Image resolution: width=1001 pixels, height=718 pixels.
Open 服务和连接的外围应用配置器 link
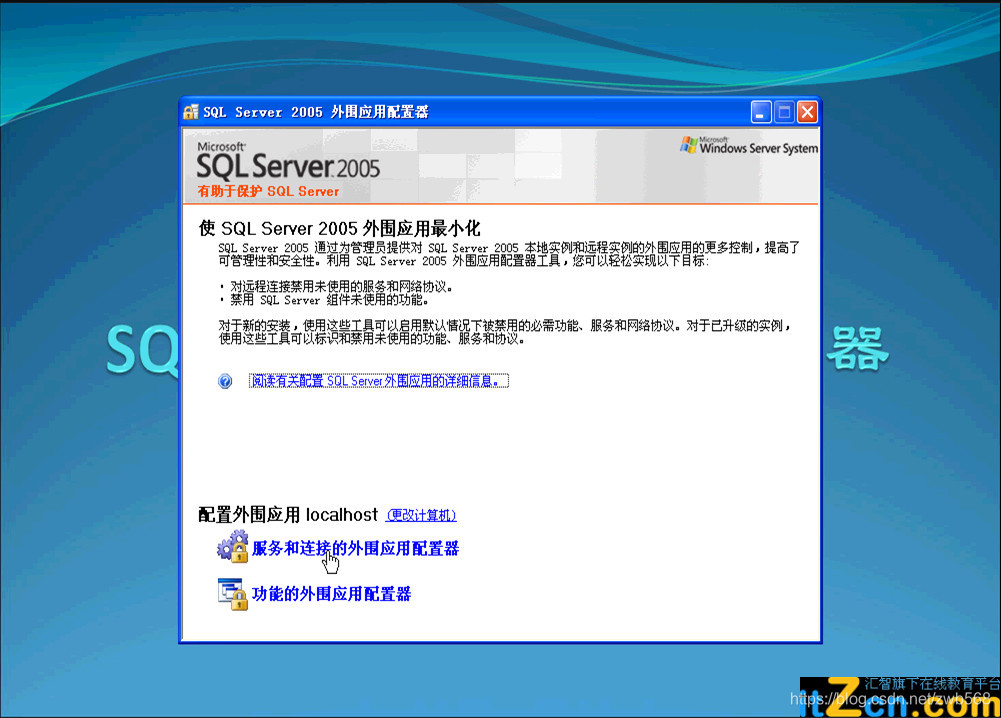click(x=355, y=548)
